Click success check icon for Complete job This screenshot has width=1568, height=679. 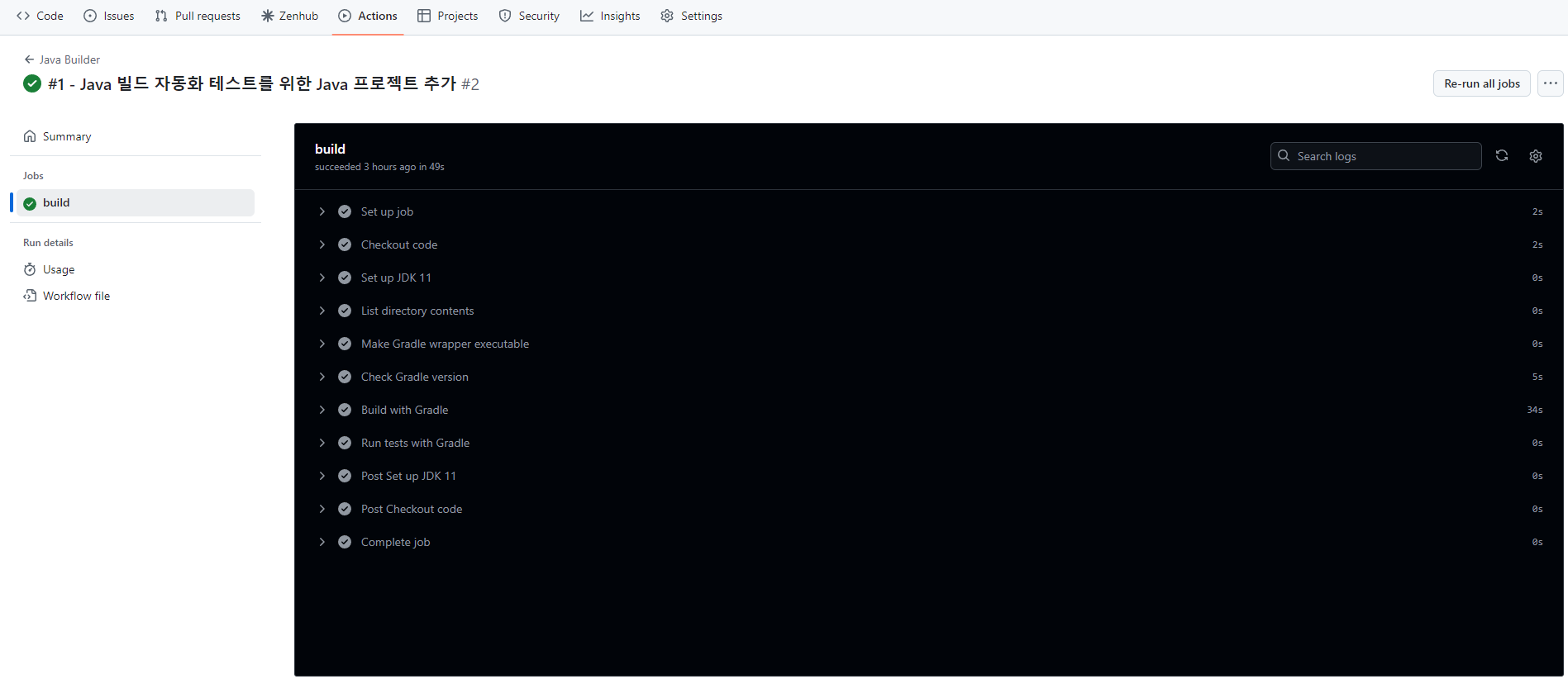(x=345, y=542)
